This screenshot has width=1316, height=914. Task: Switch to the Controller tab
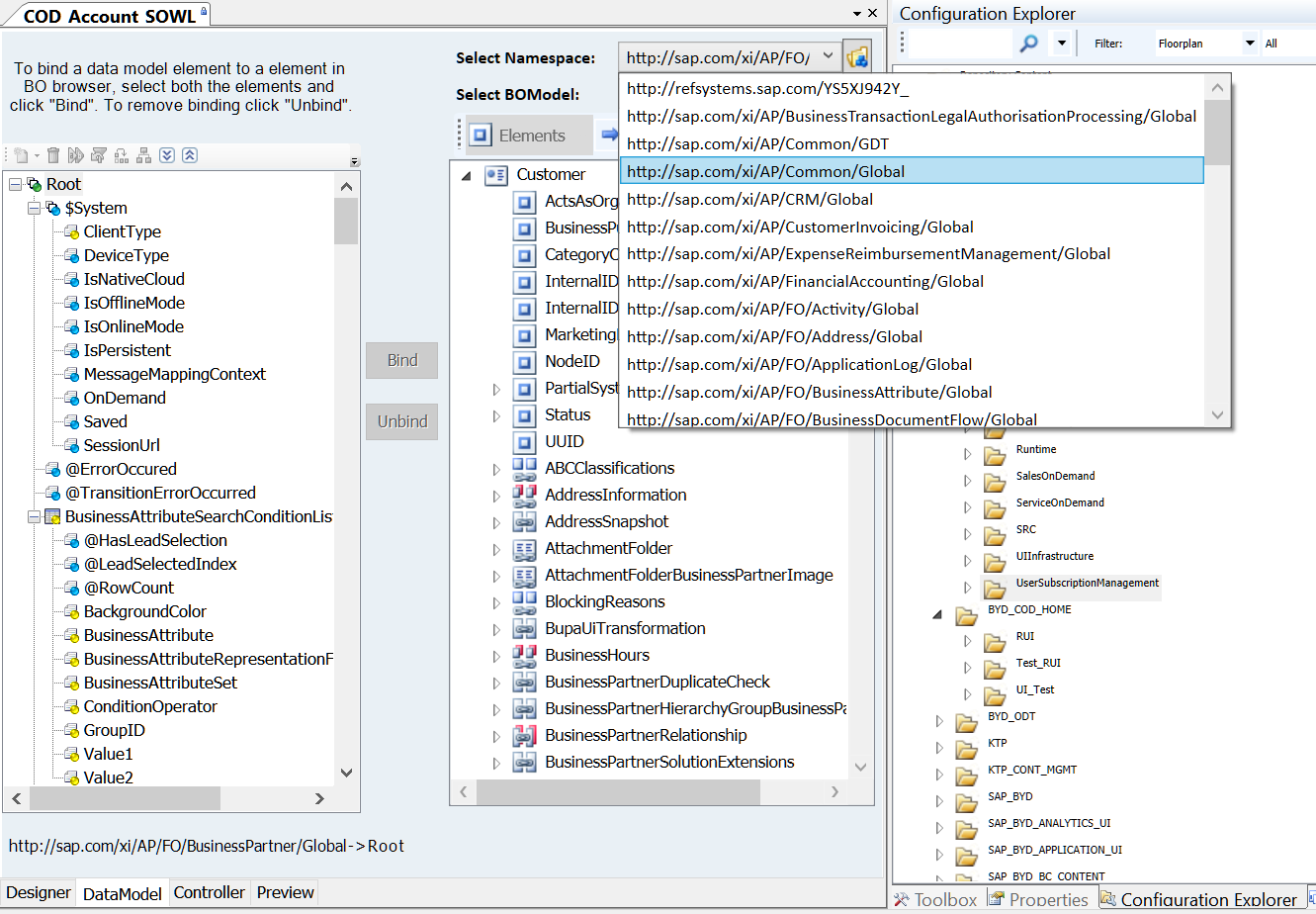click(x=209, y=892)
